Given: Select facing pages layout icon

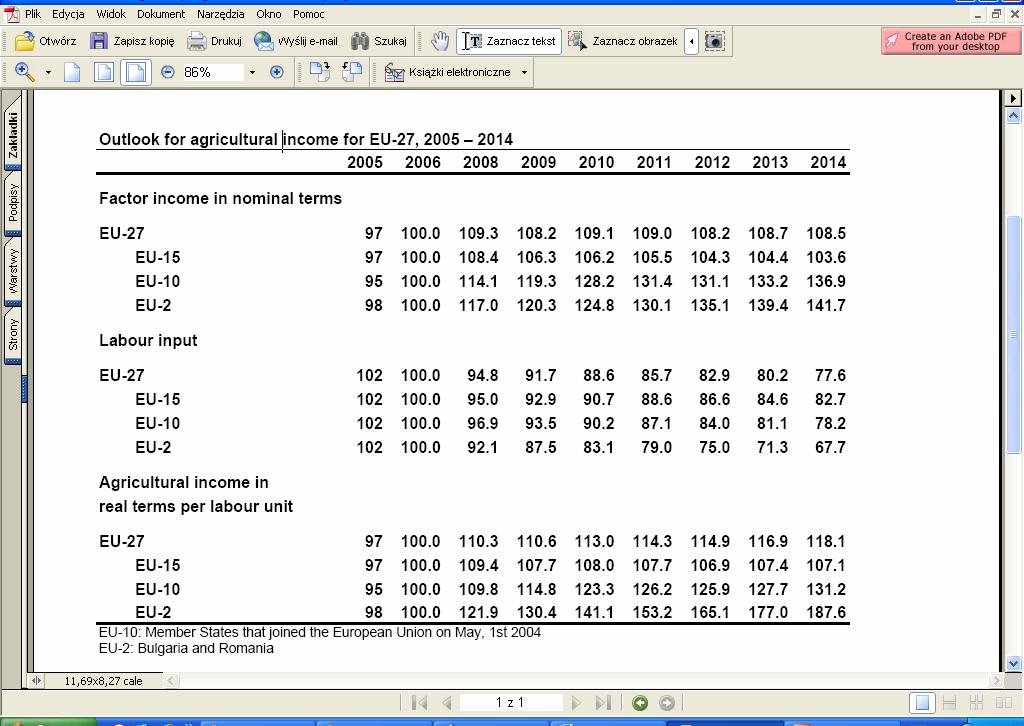Looking at the screenshot, I should click(1003, 702).
